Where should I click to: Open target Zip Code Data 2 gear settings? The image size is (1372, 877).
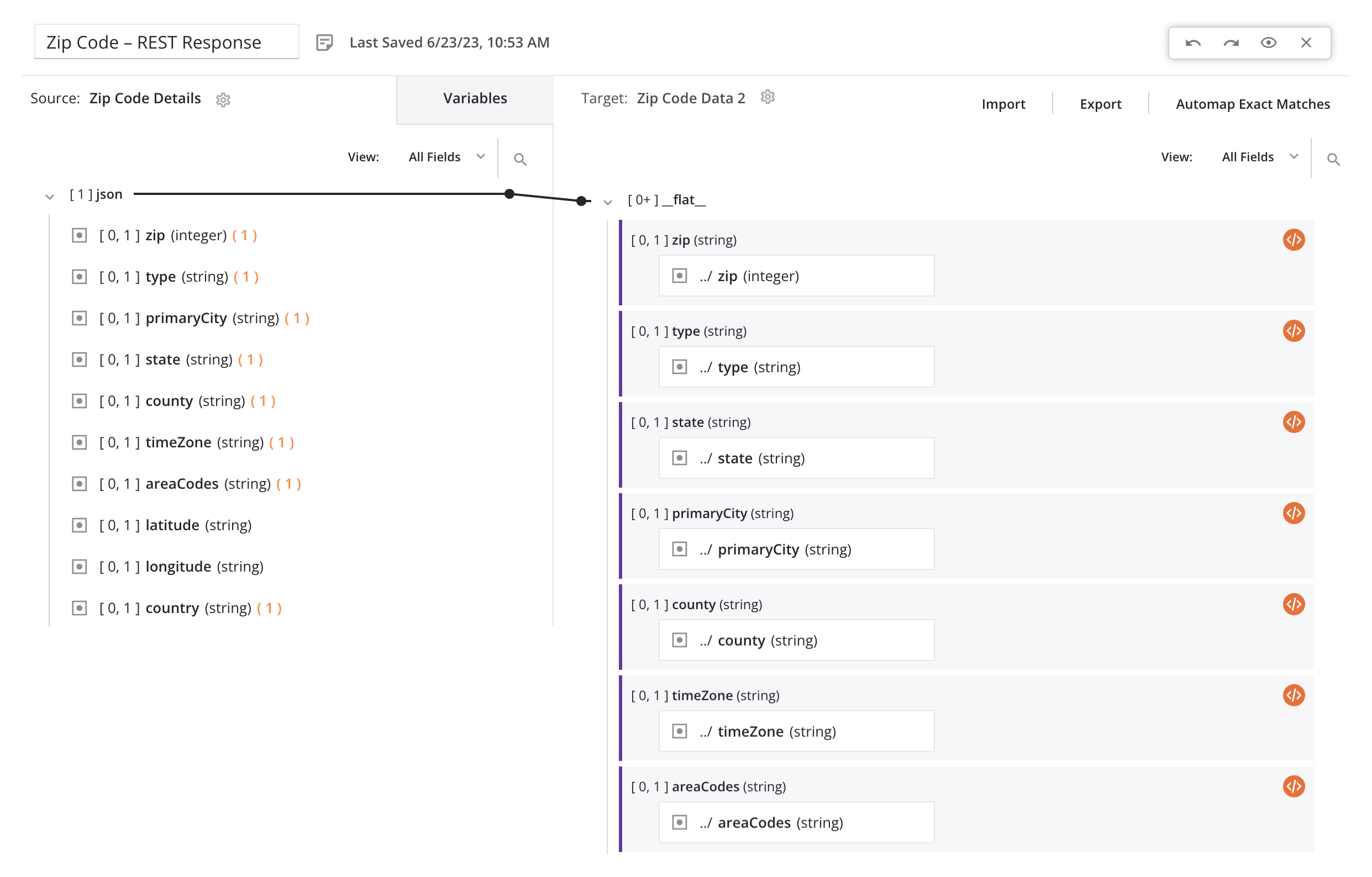[x=768, y=97]
